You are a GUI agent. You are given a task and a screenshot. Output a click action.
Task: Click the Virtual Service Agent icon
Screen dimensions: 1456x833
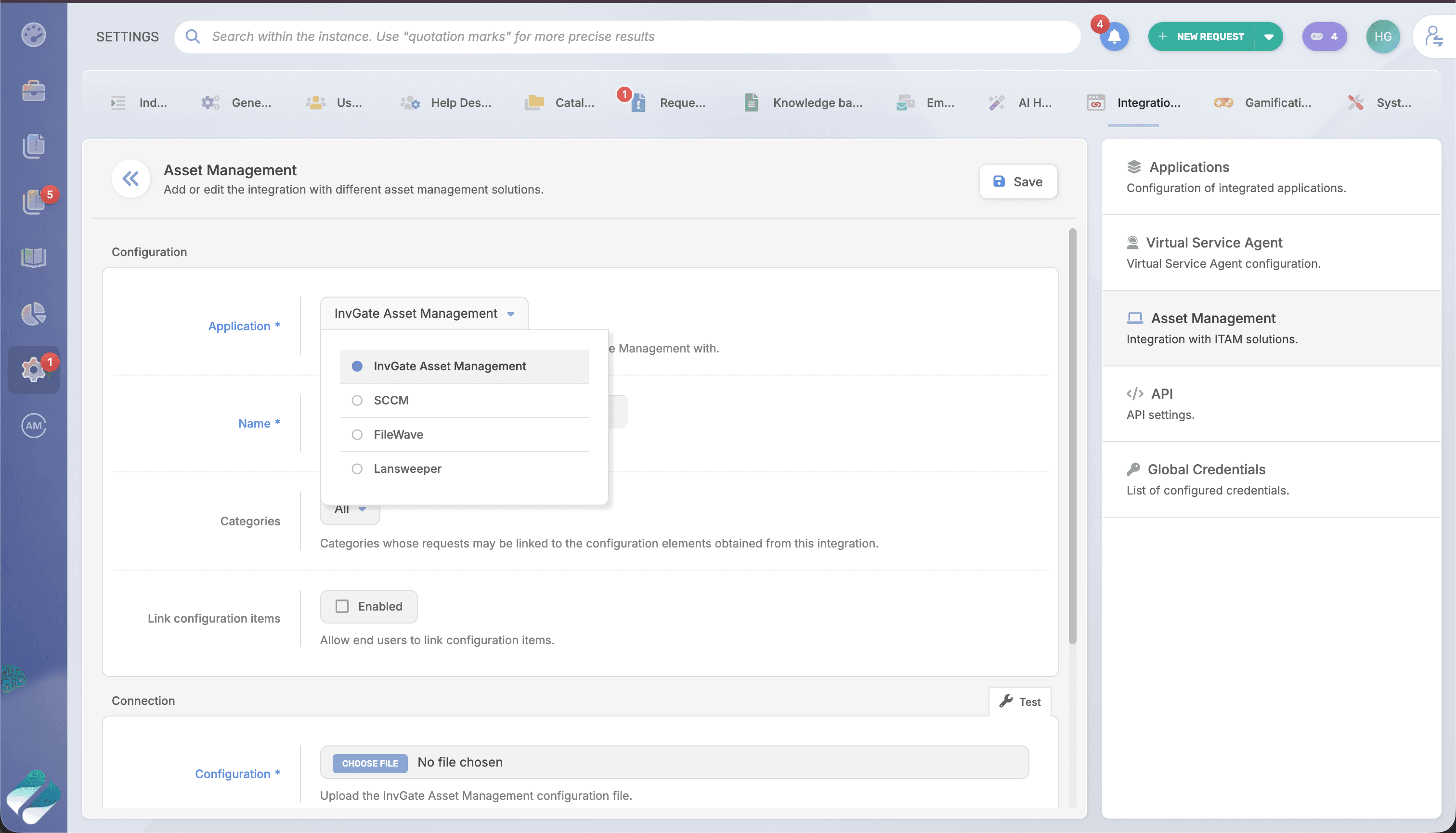[x=1132, y=243]
